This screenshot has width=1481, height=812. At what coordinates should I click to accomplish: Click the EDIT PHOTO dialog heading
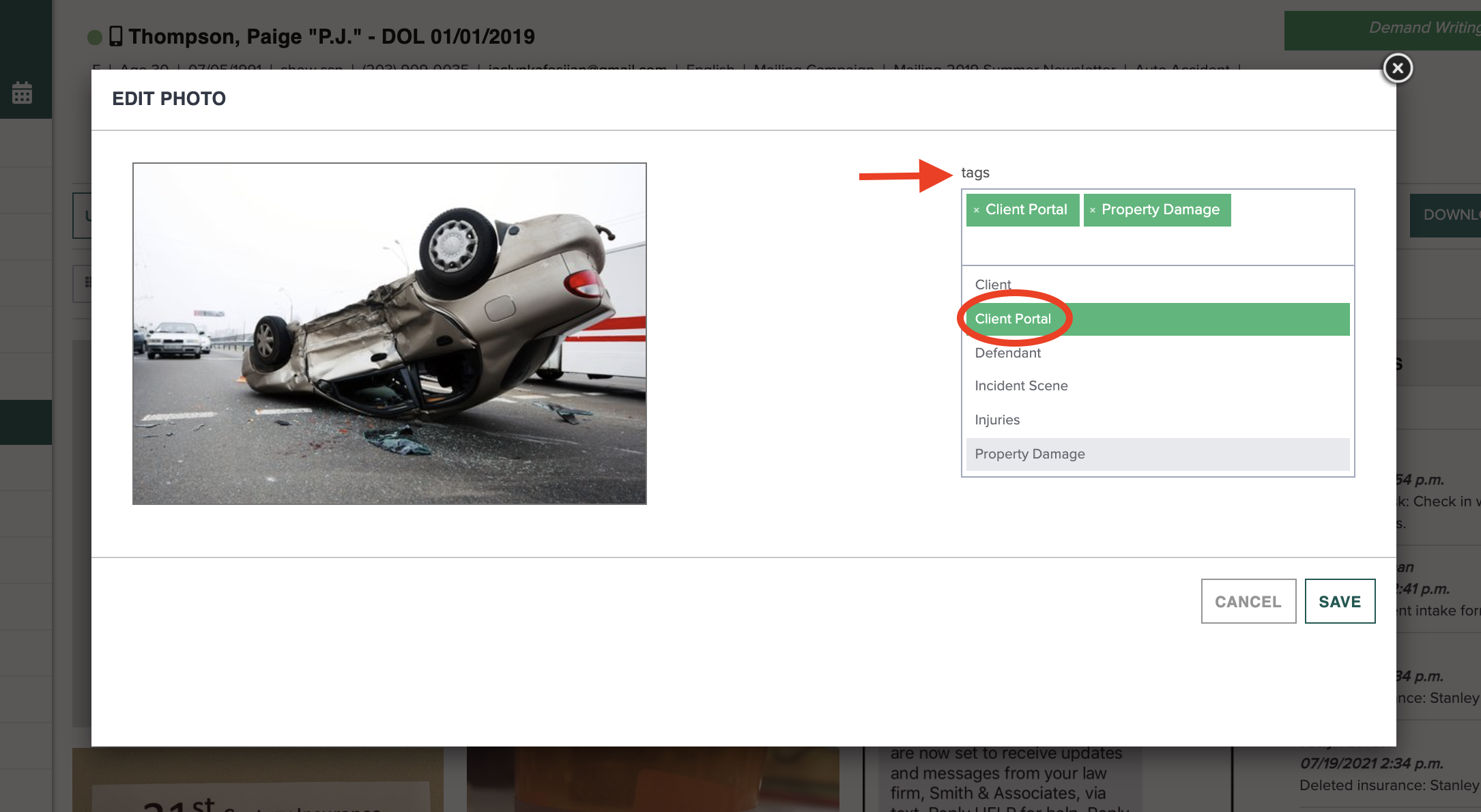point(169,99)
